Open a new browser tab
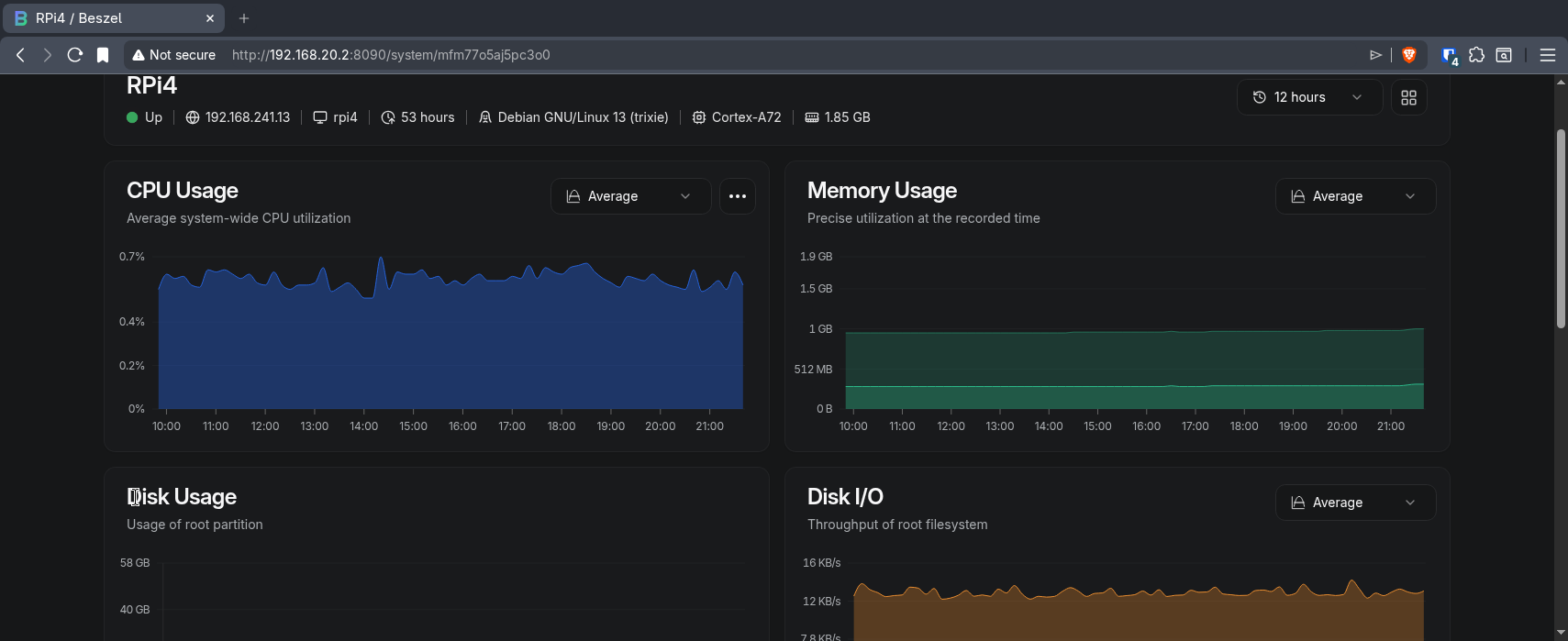The width and height of the screenshot is (1568, 641). pos(244,18)
